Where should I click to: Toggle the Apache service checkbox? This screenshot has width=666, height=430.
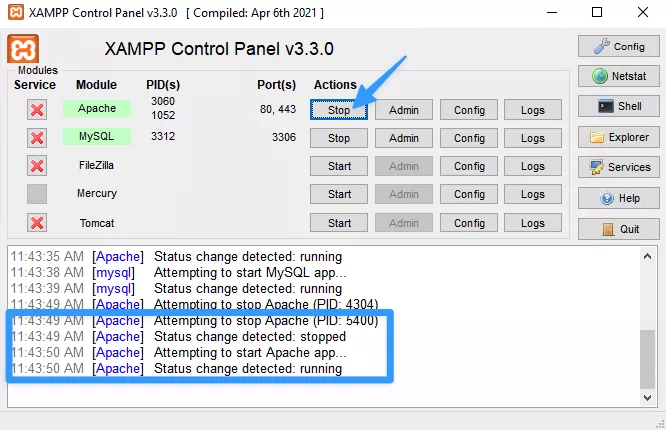pos(37,109)
